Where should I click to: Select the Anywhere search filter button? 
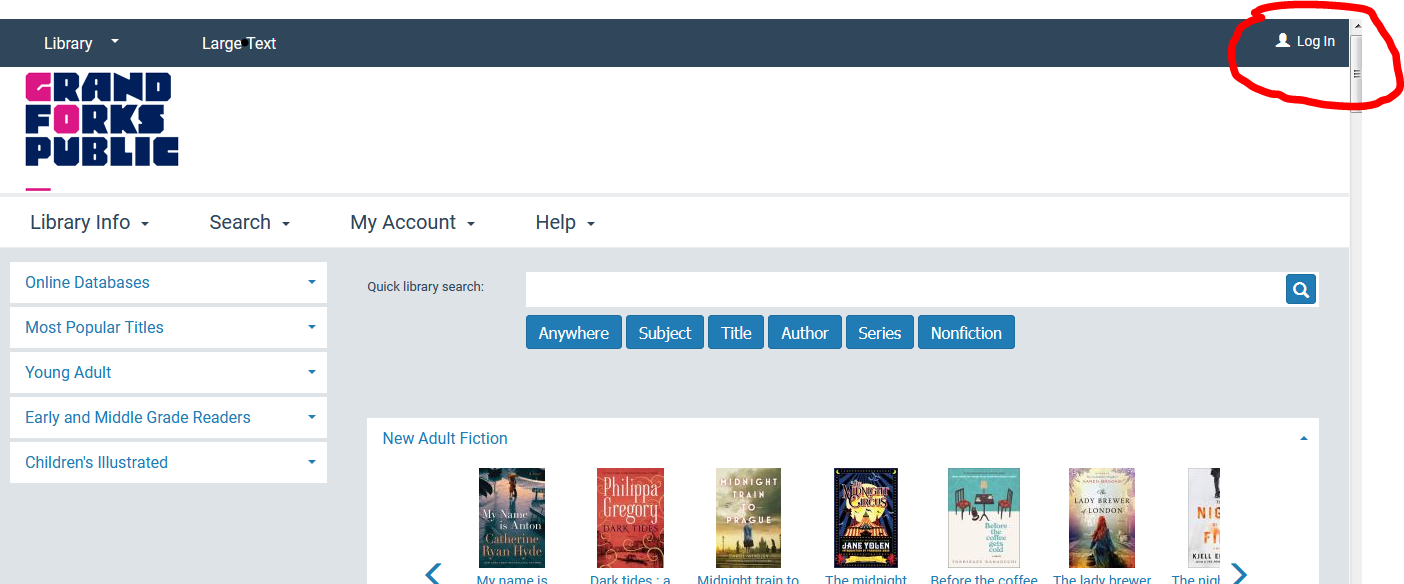(x=573, y=333)
